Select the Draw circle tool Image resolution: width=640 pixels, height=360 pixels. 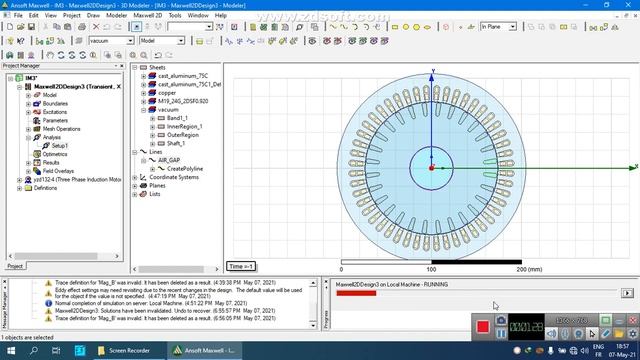point(406,27)
